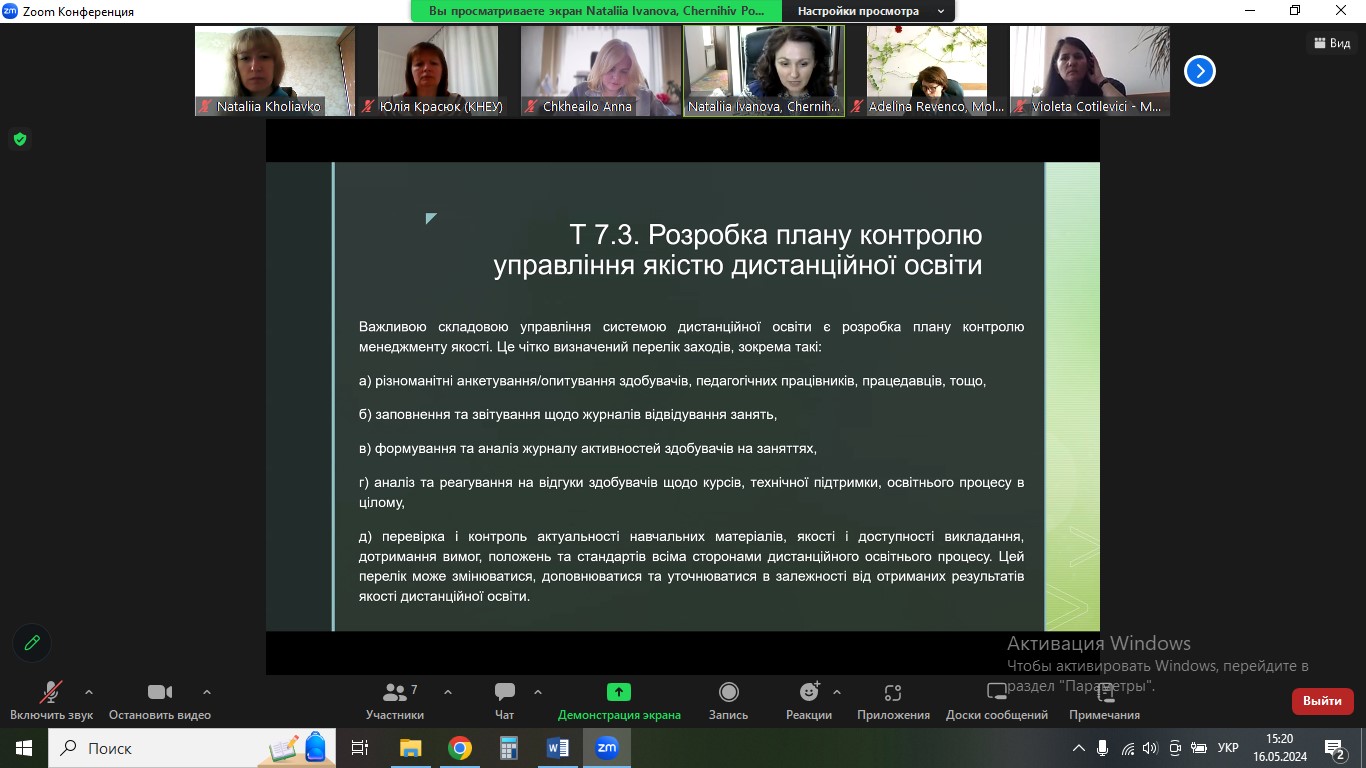Click the green encryption shield icon

click(x=19, y=139)
